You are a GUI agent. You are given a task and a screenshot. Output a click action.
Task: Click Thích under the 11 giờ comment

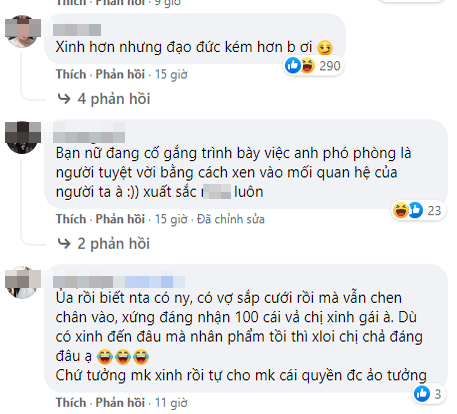(71, 403)
